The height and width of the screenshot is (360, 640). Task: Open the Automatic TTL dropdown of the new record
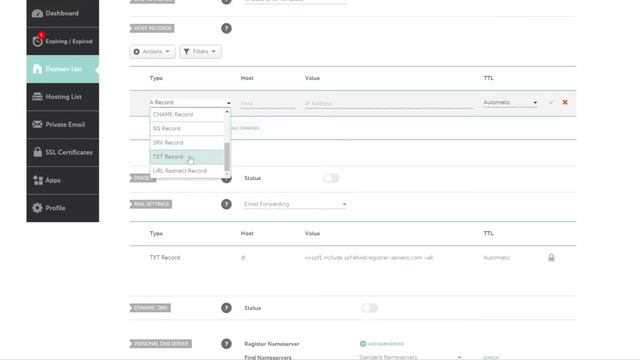coord(510,102)
